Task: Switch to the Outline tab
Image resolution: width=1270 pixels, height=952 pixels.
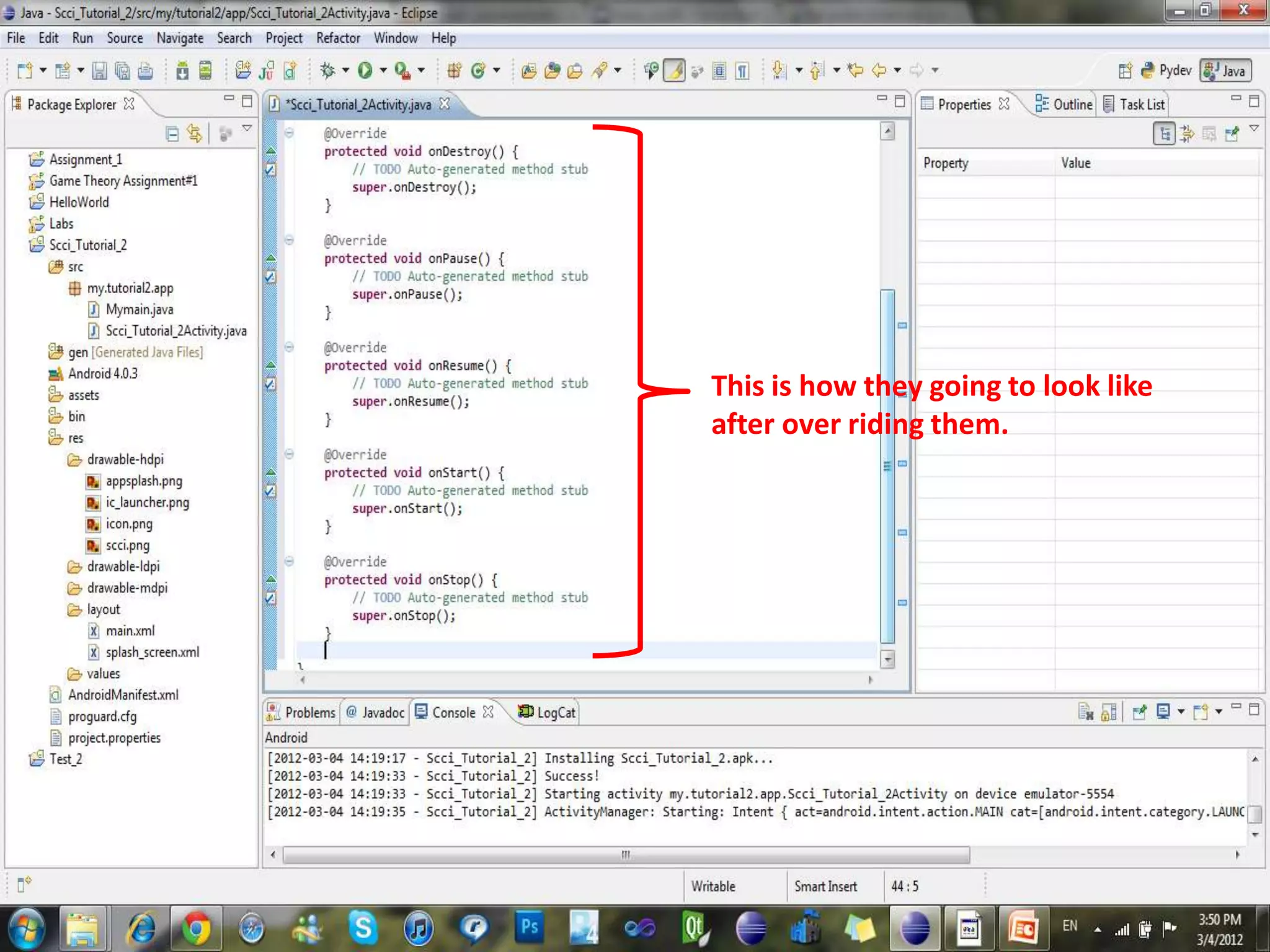Action: (1064, 104)
